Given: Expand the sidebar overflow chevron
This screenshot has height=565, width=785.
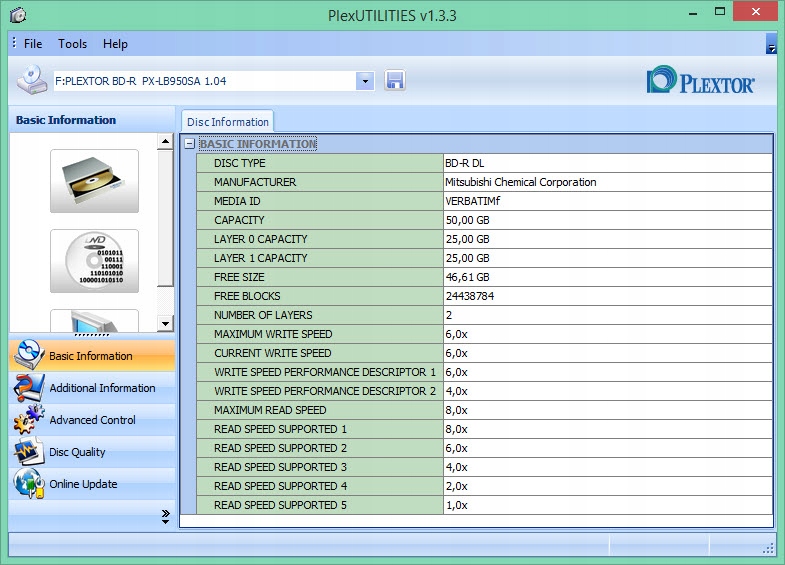Looking at the screenshot, I should 165,515.
